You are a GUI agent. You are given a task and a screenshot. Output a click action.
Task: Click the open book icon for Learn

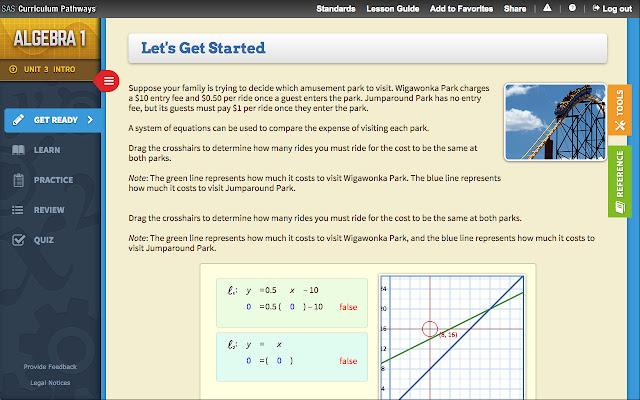pyautogui.click(x=18, y=150)
